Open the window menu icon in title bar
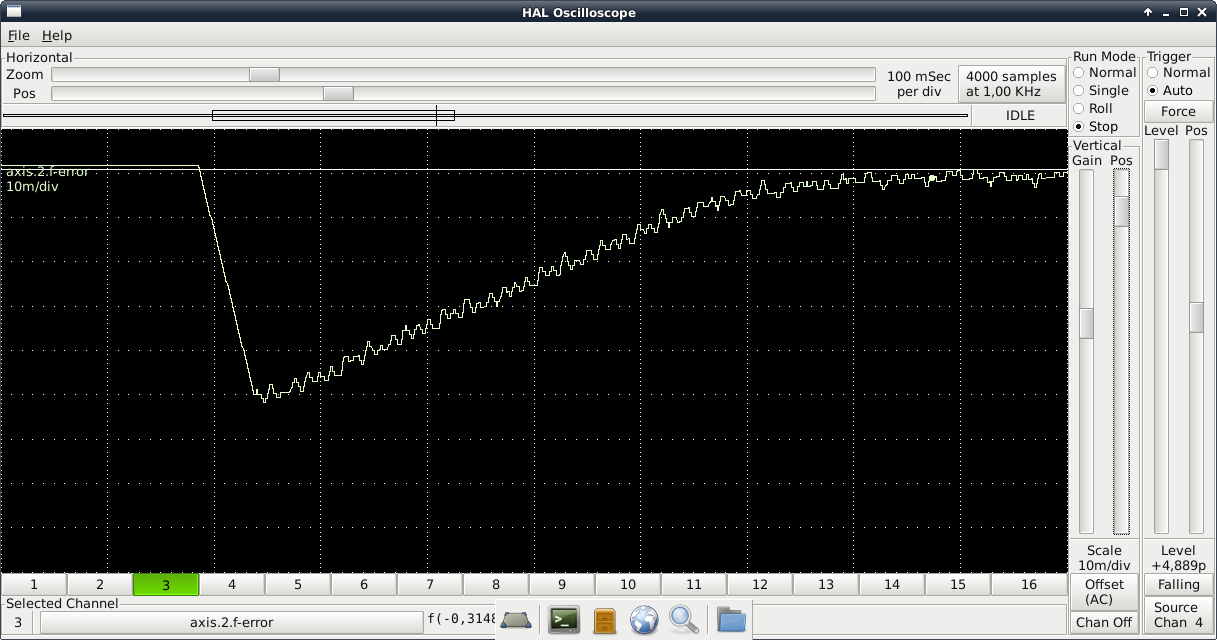The width and height of the screenshot is (1217, 640). tap(14, 12)
